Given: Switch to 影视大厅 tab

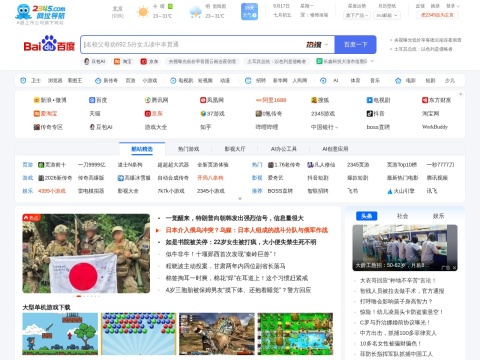Looking at the screenshot, I should click(x=235, y=149).
